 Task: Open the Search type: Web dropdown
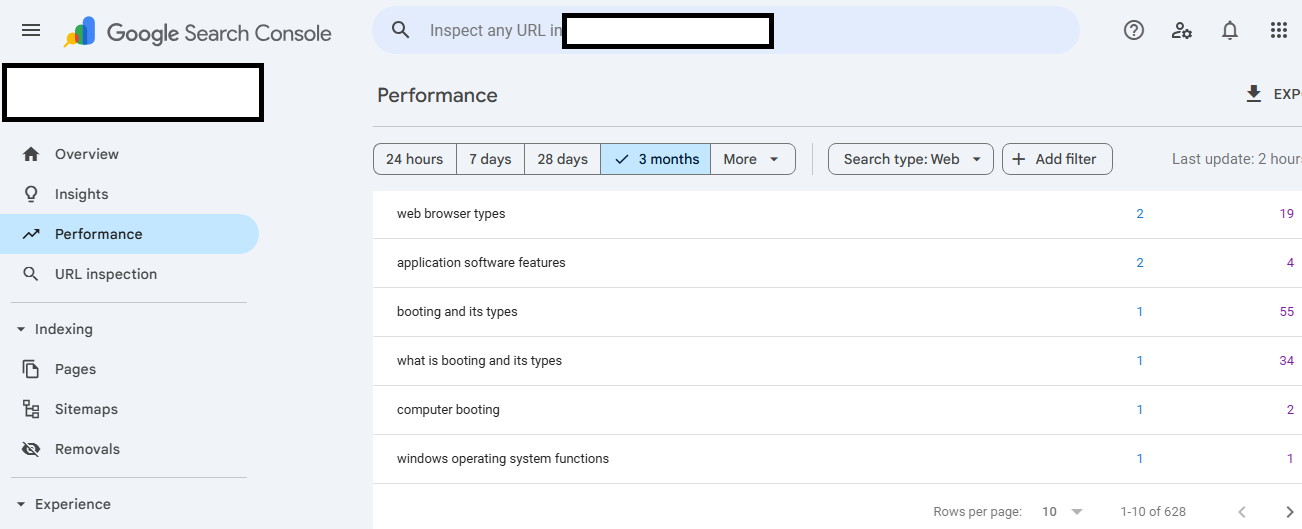(911, 159)
